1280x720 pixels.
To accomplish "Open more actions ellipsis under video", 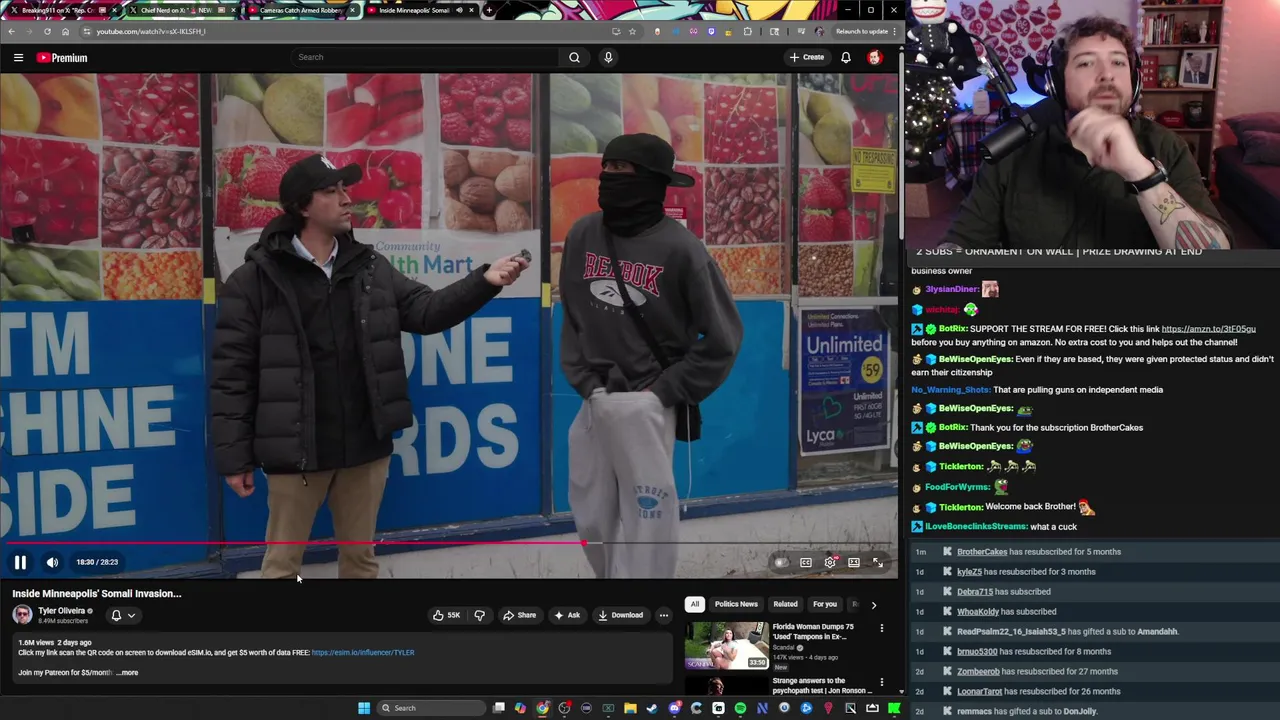I will tap(664, 615).
